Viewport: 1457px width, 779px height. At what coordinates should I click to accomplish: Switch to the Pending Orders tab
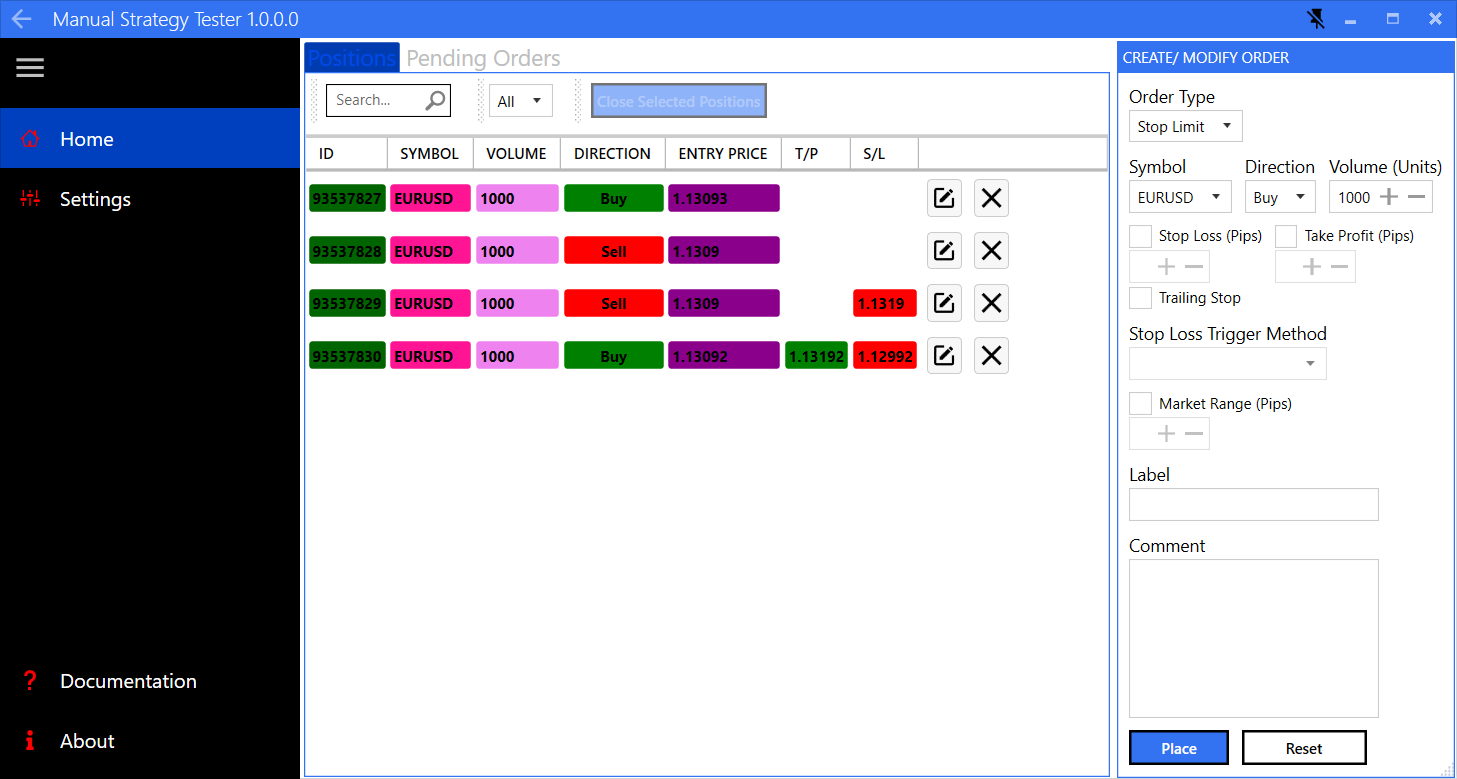tap(483, 58)
